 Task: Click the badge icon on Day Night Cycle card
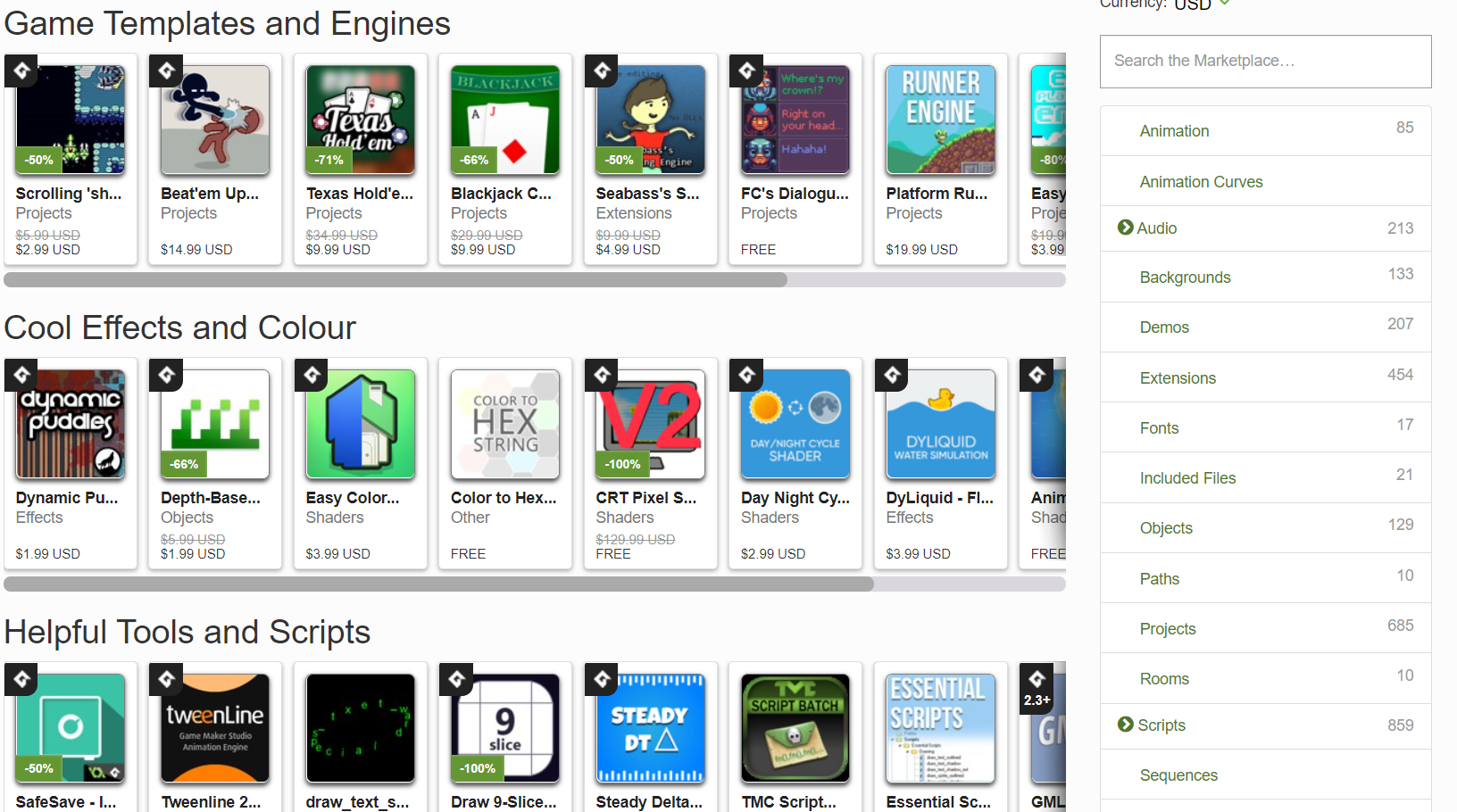coord(746,375)
